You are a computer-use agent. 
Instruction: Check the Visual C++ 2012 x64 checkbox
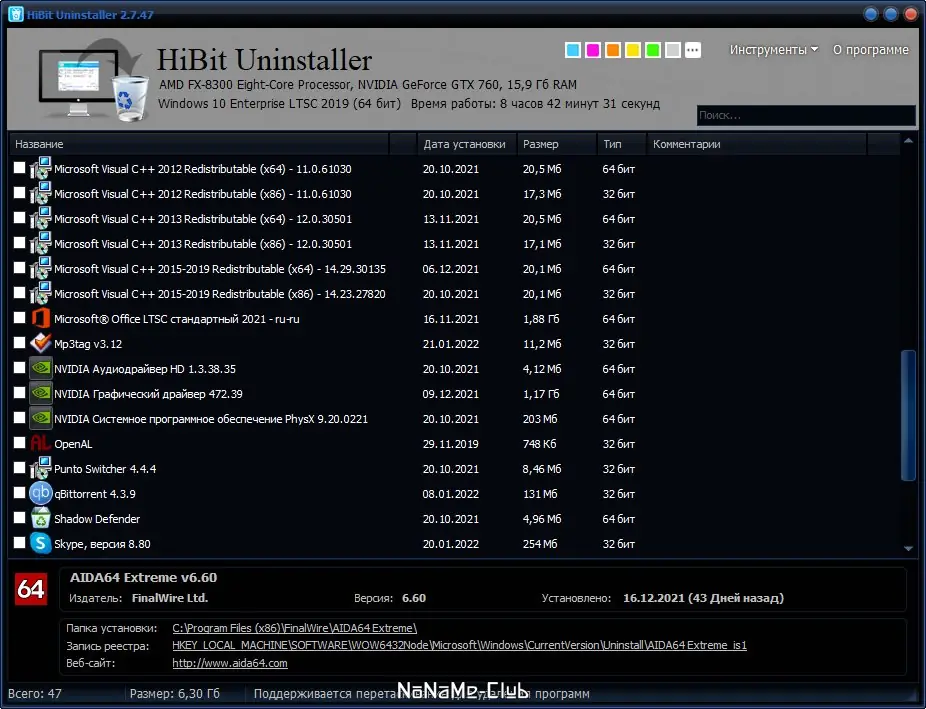tap(19, 168)
